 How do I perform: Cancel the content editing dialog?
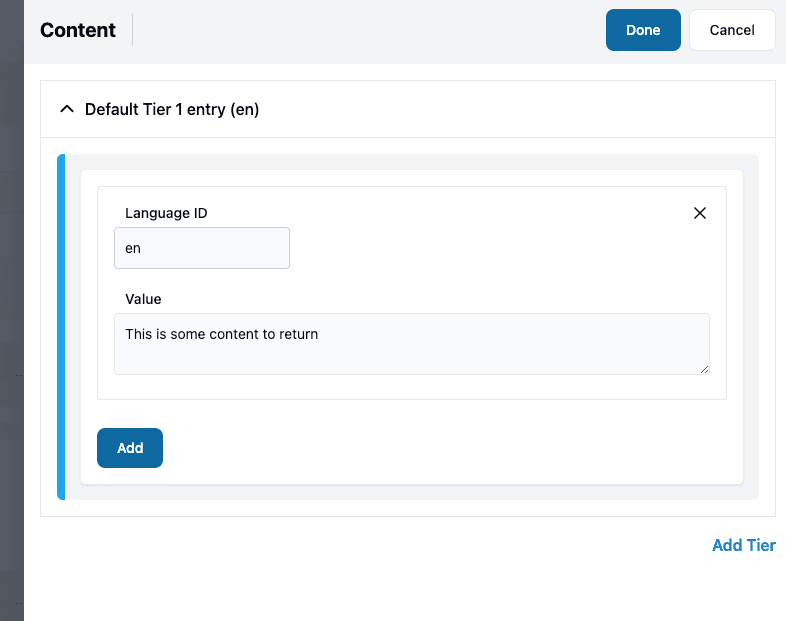point(732,30)
